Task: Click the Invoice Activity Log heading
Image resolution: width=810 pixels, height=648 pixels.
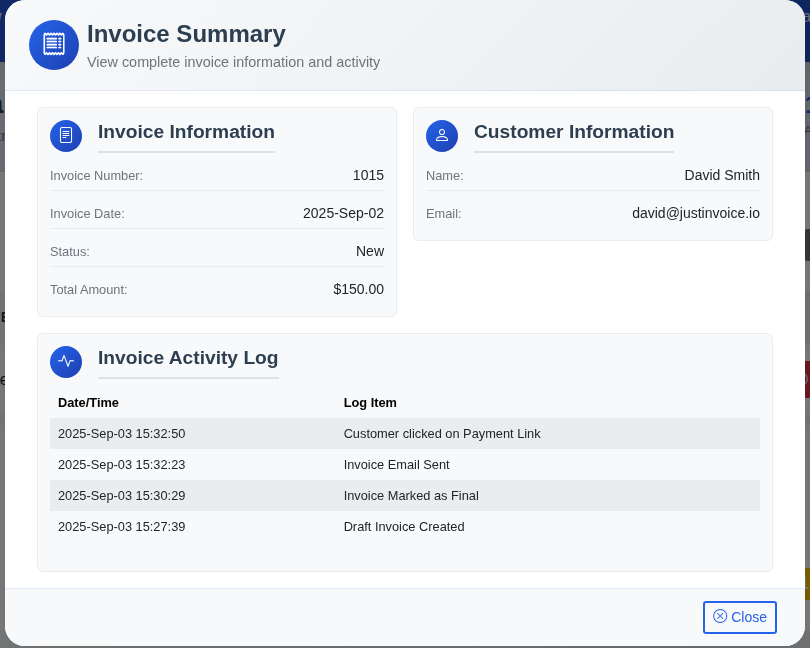Action: 188,358
